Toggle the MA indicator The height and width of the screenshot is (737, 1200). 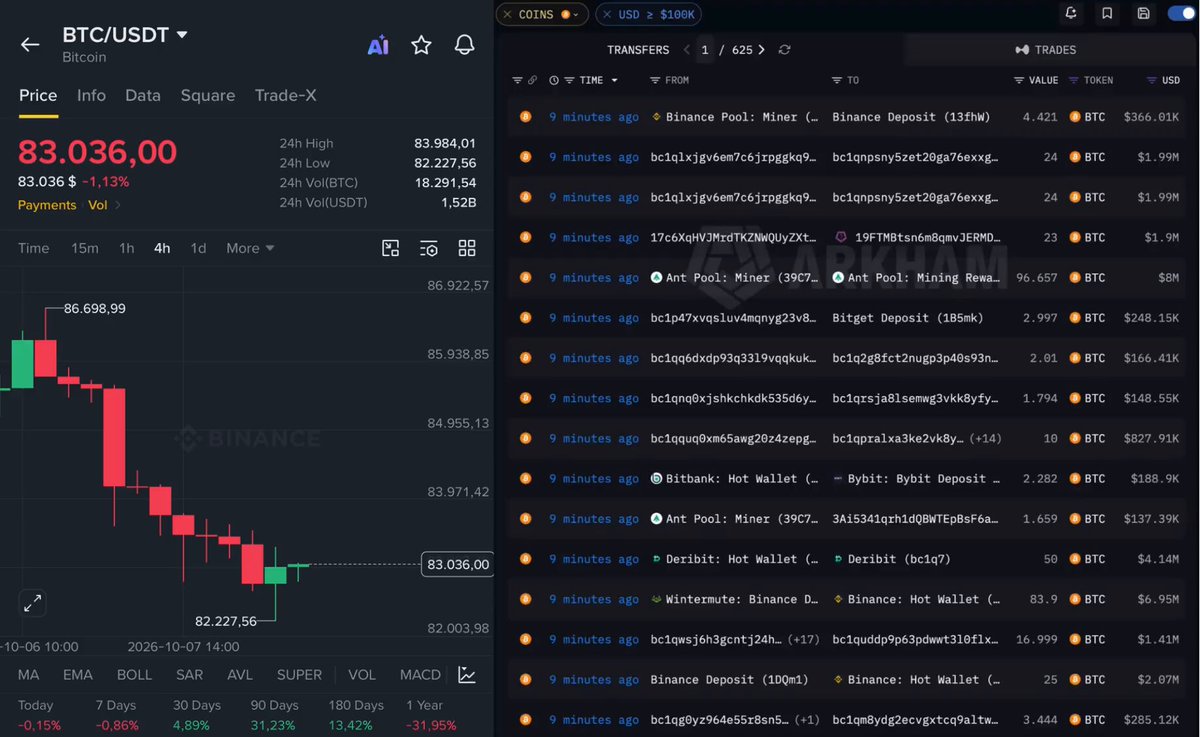click(28, 675)
